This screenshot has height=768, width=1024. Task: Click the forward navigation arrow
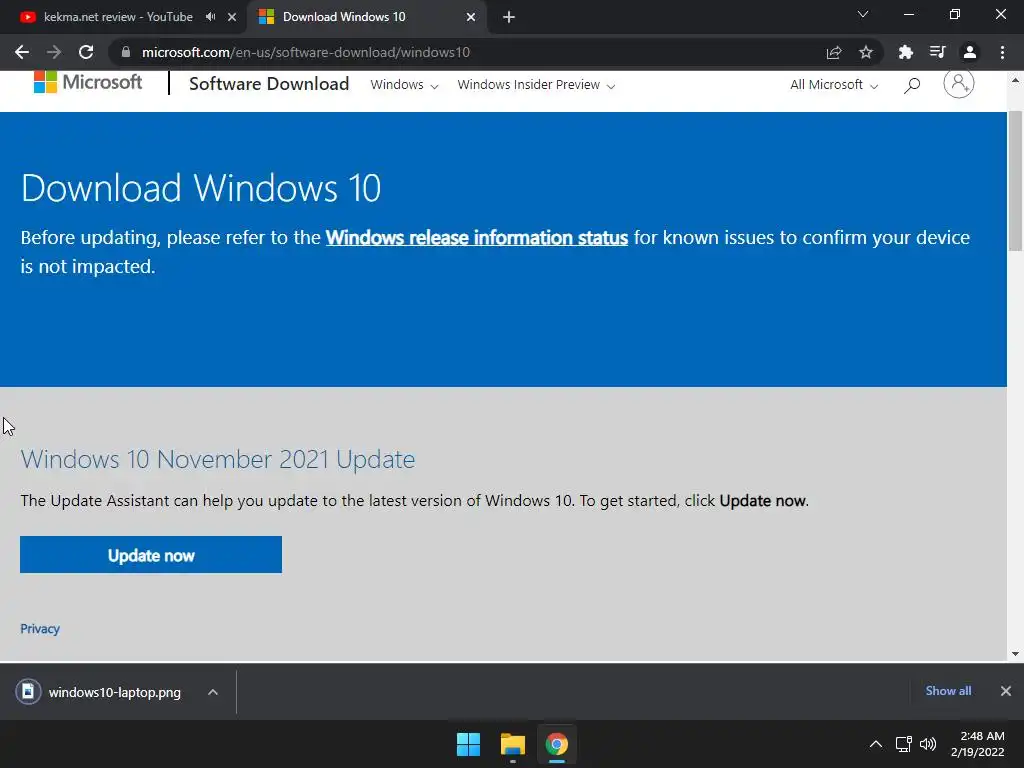[x=54, y=52]
